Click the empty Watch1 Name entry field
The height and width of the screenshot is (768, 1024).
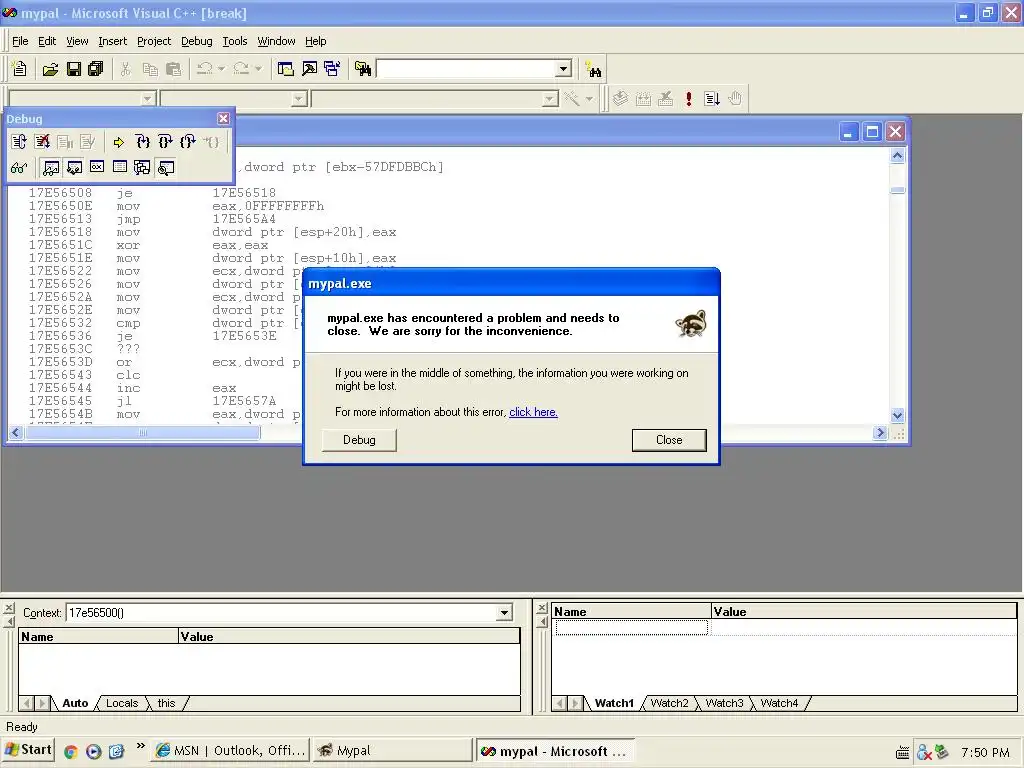(632, 628)
